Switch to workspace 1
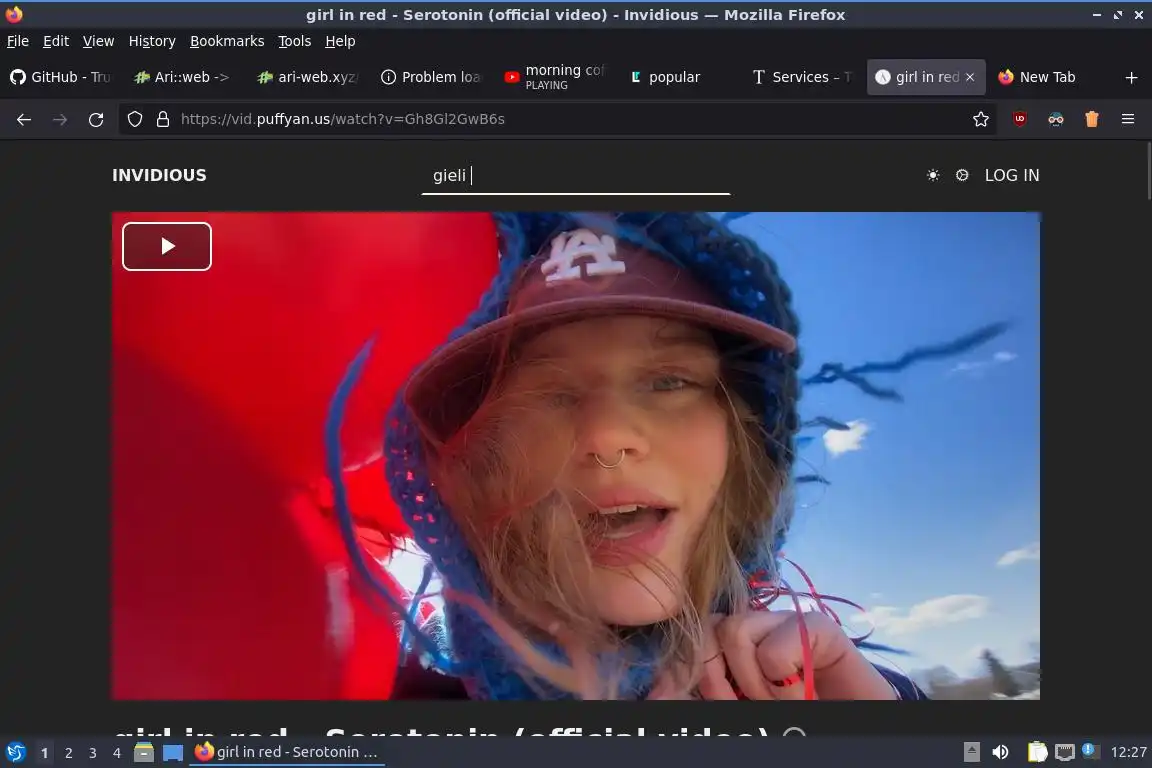 pos(45,753)
